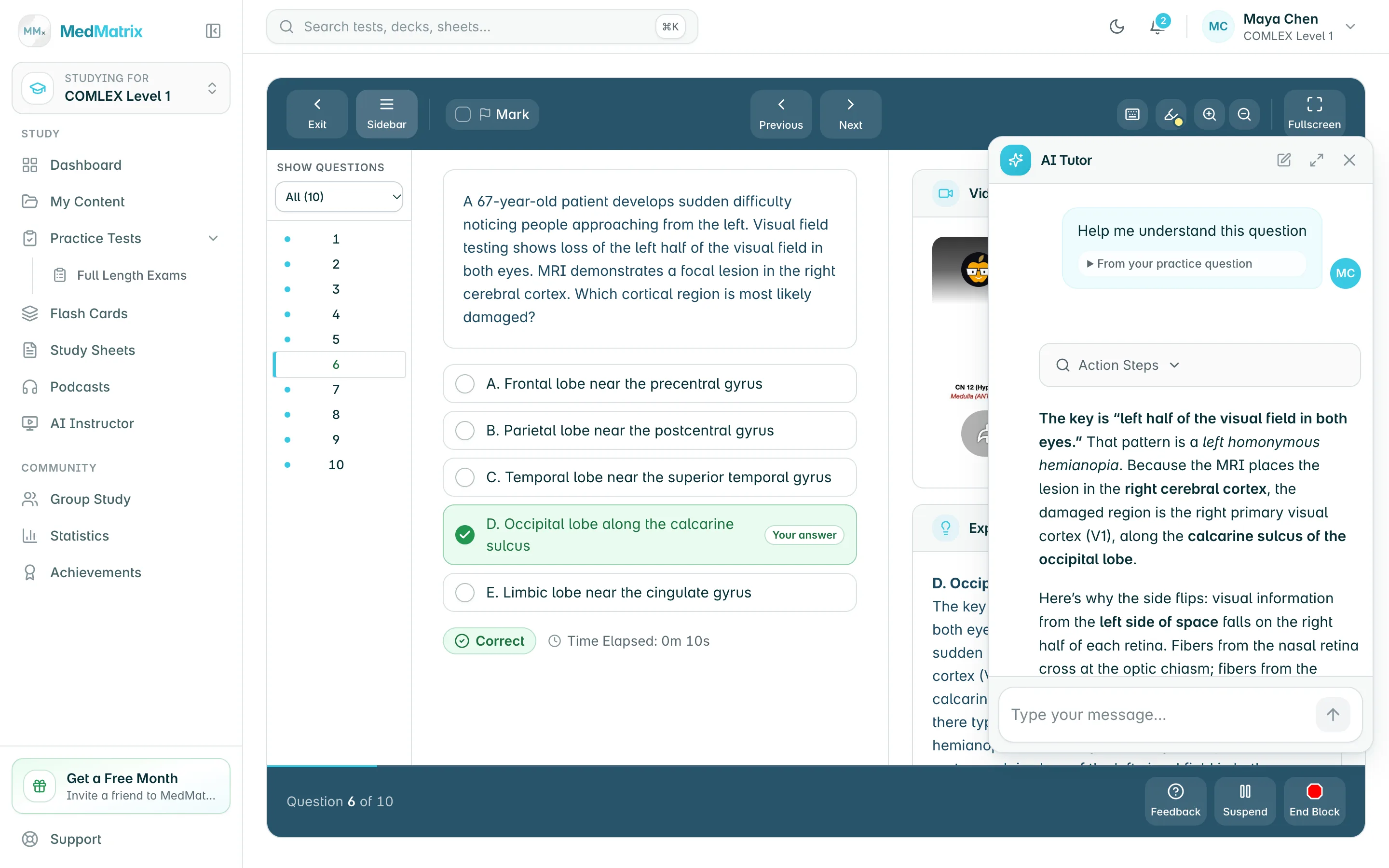Click the AI Tutor message input

(x=1157, y=714)
